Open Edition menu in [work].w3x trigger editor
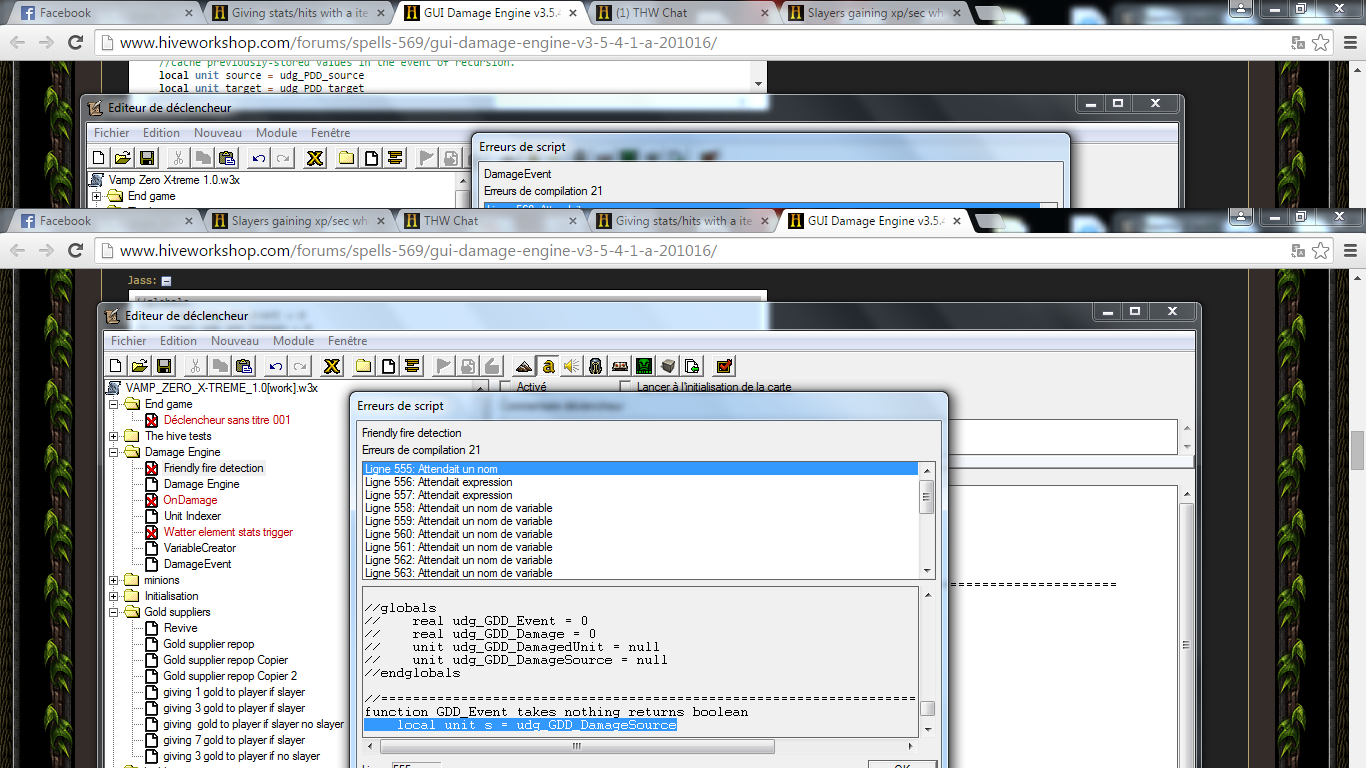The width and height of the screenshot is (1366, 768). (x=178, y=341)
